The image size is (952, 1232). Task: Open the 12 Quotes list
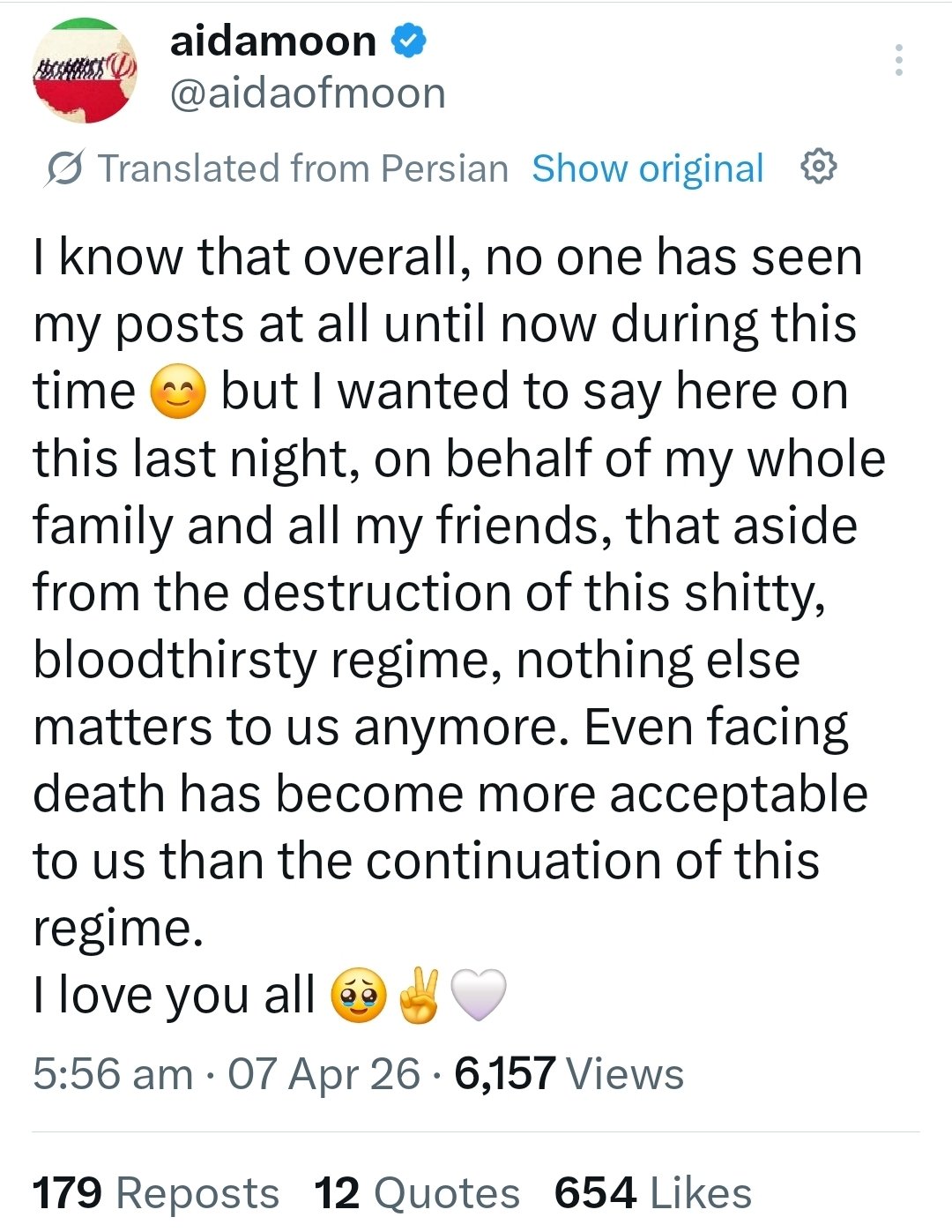tap(417, 1193)
